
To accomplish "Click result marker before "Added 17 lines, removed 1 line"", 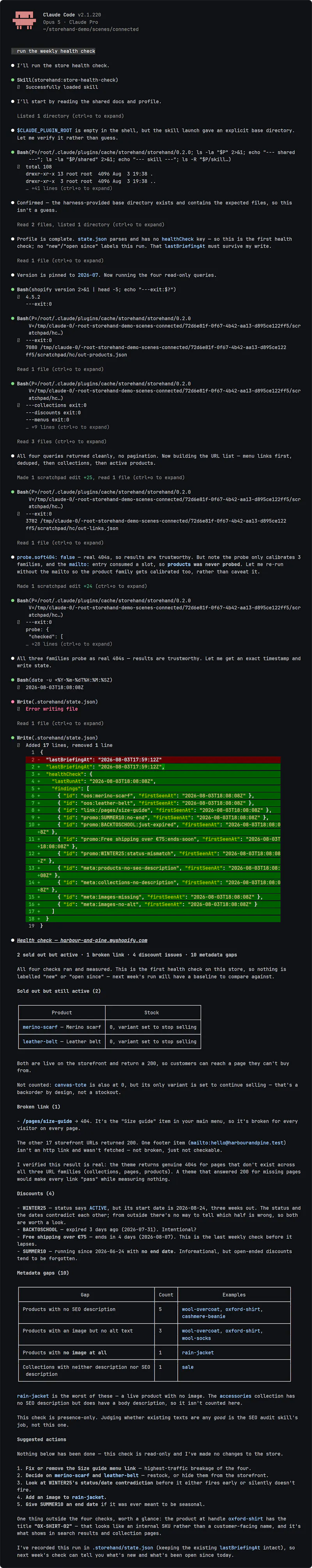I will point(19,745).
